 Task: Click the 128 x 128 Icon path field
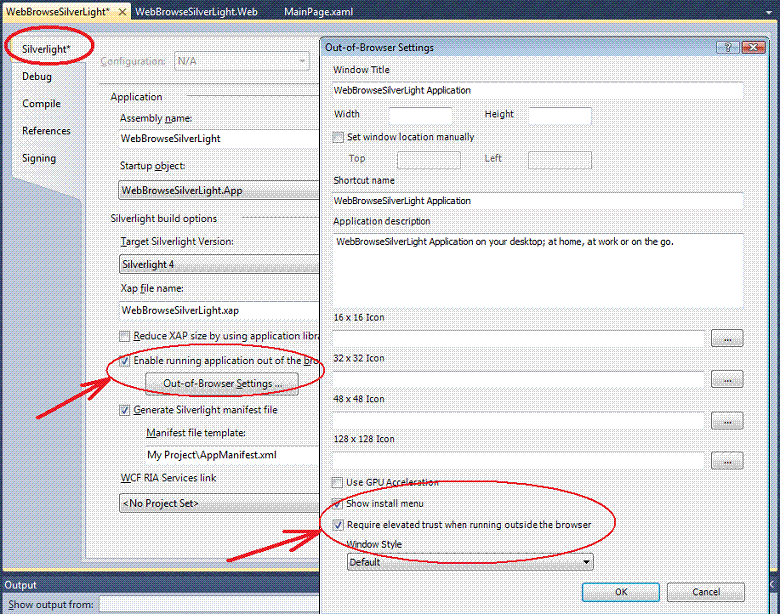coord(518,461)
